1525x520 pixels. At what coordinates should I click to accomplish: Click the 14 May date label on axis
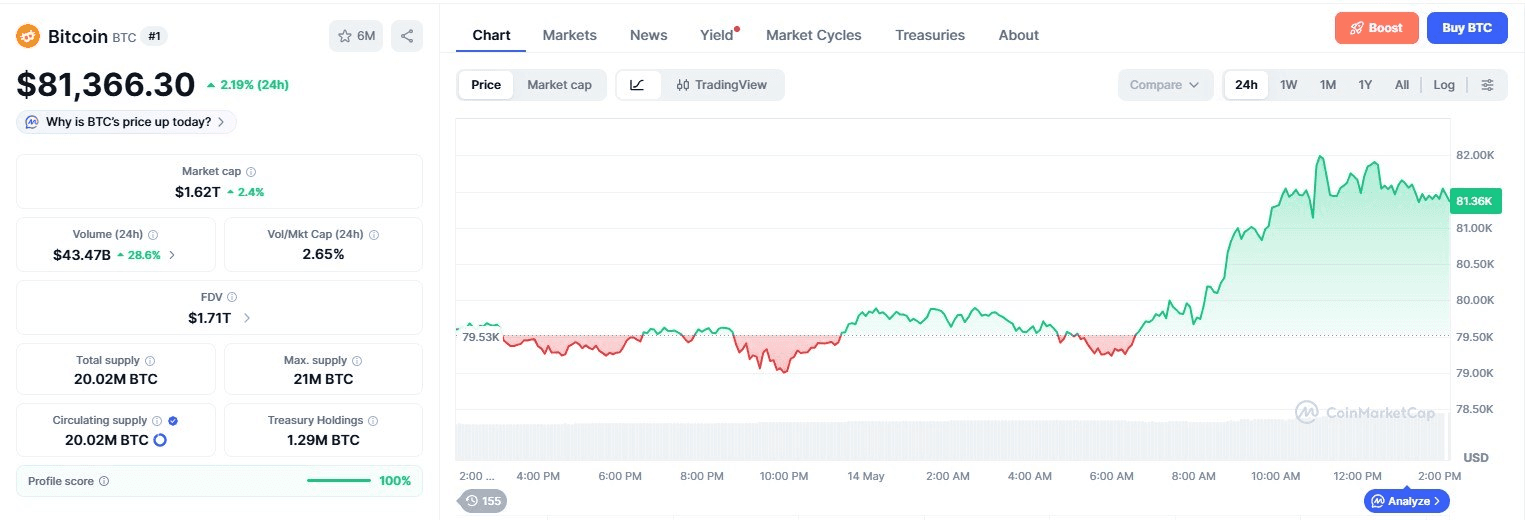pyautogui.click(x=866, y=476)
